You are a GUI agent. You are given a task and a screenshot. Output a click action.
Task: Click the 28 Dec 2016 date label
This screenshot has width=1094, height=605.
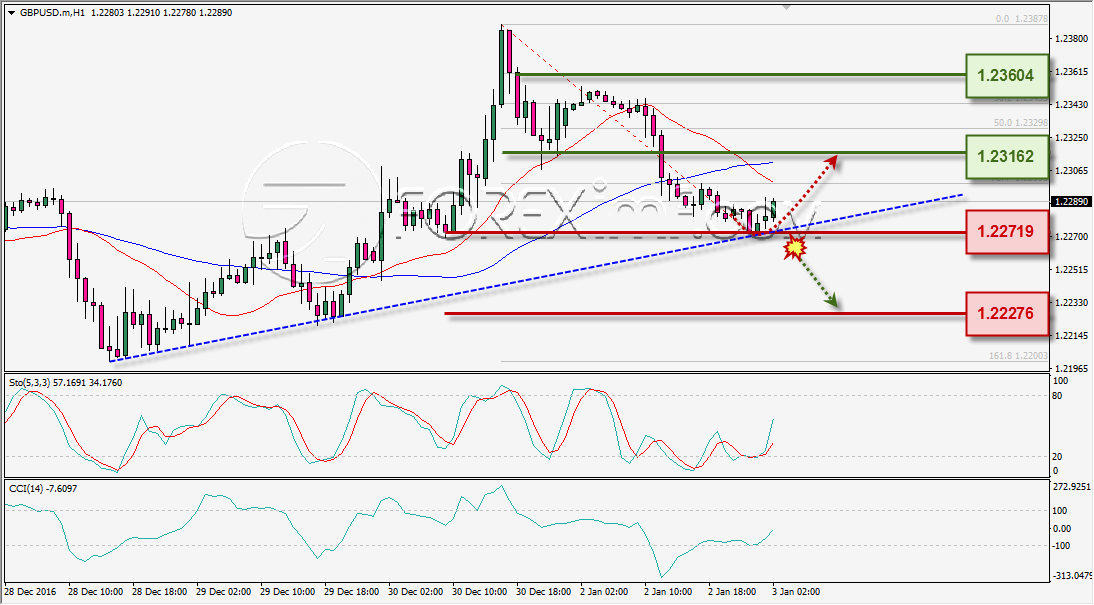29,592
